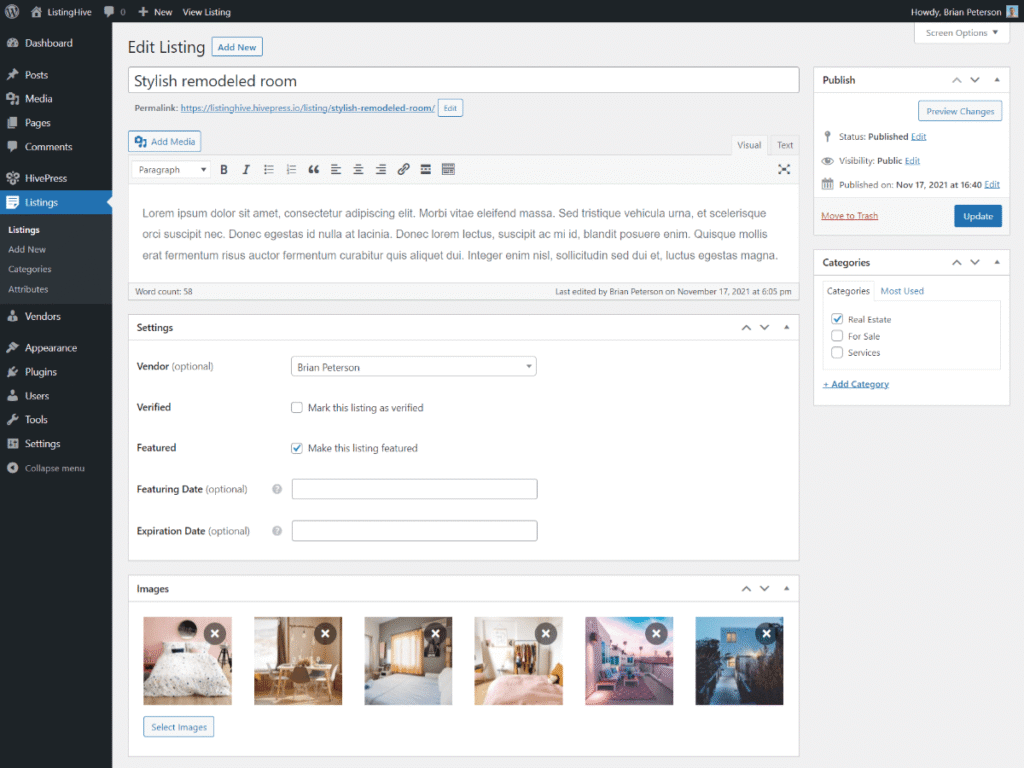The width and height of the screenshot is (1024, 768).
Task: Open the Paragraph style dropdown
Action: 170,169
